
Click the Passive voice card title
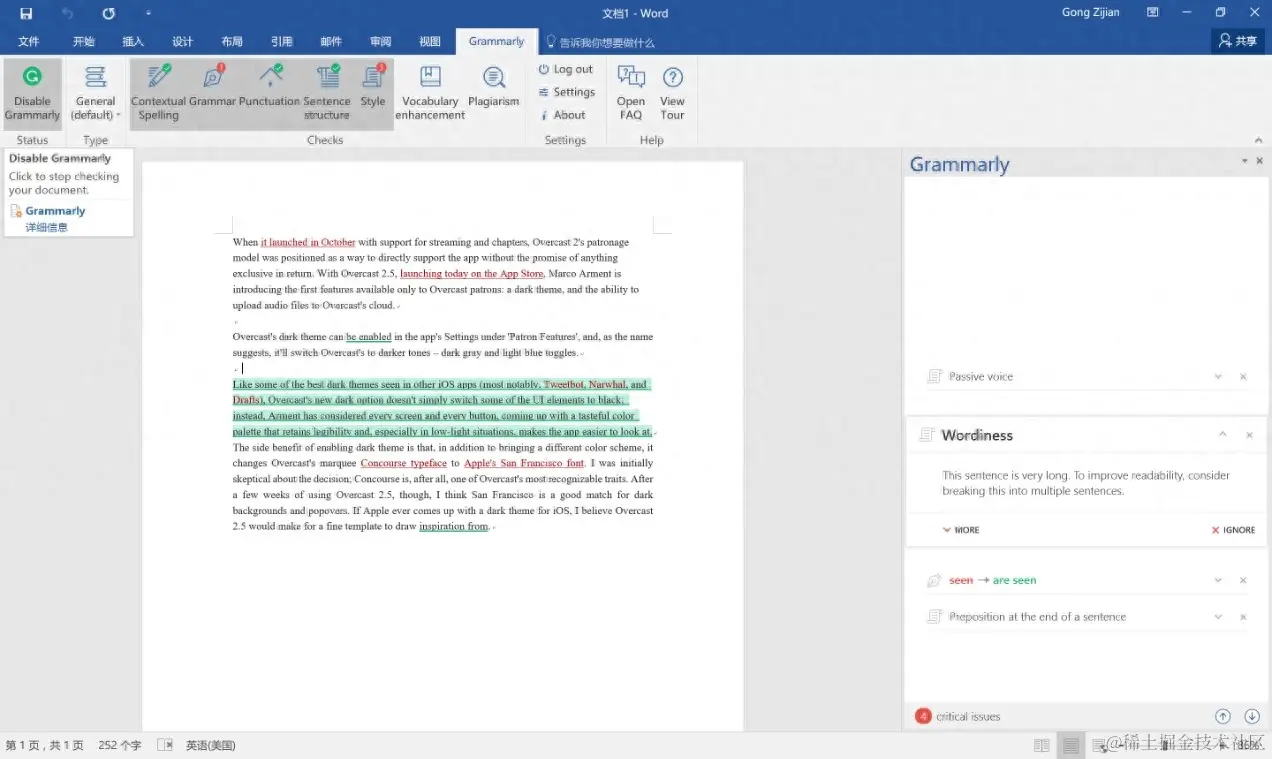point(981,377)
